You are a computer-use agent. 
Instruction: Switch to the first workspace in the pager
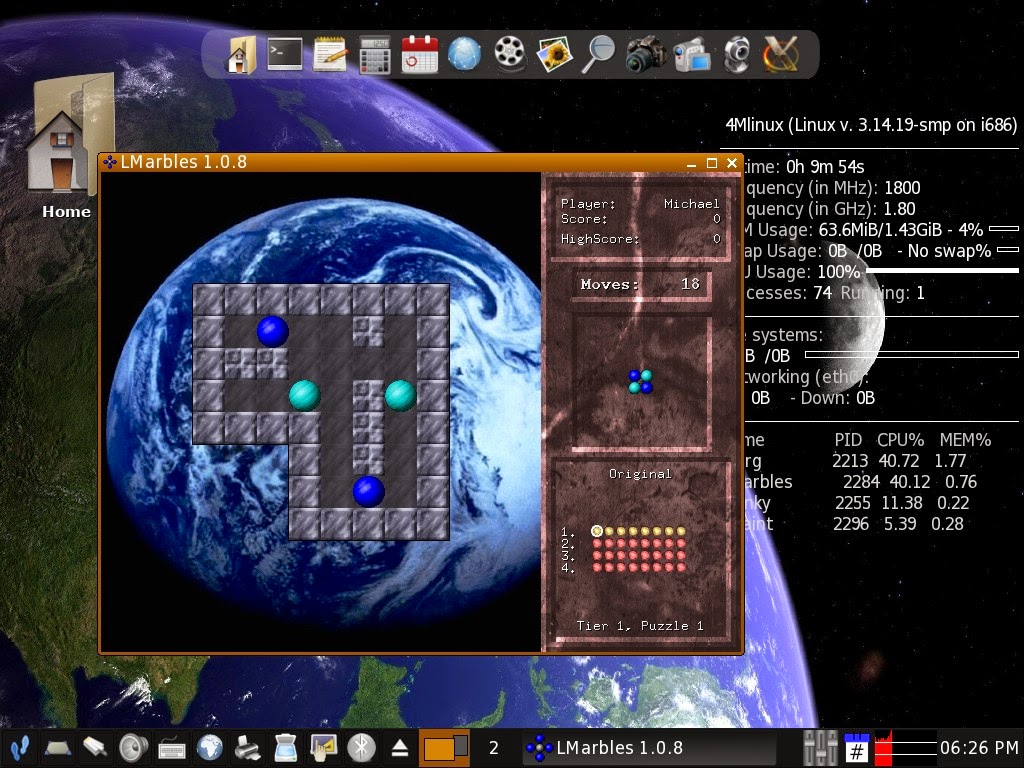[444, 748]
